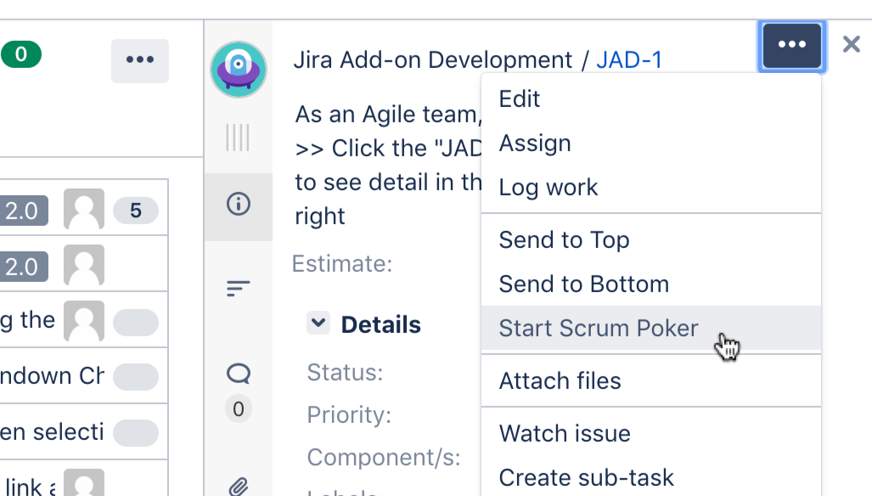Screen dimensions: 872x496
Task: Choose Send to Top option
Action: 564,240
